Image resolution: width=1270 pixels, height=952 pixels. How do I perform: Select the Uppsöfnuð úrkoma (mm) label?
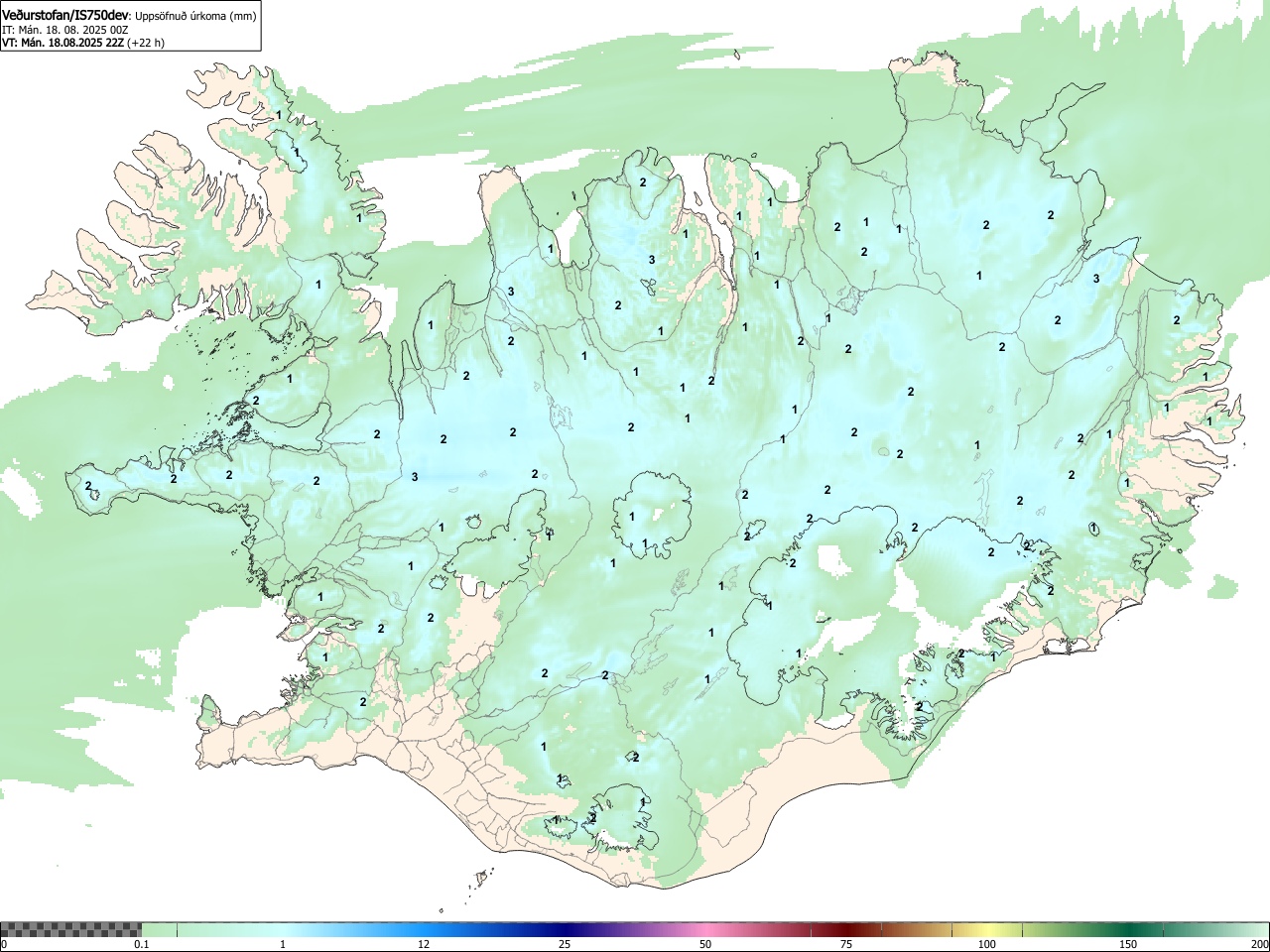(195, 16)
